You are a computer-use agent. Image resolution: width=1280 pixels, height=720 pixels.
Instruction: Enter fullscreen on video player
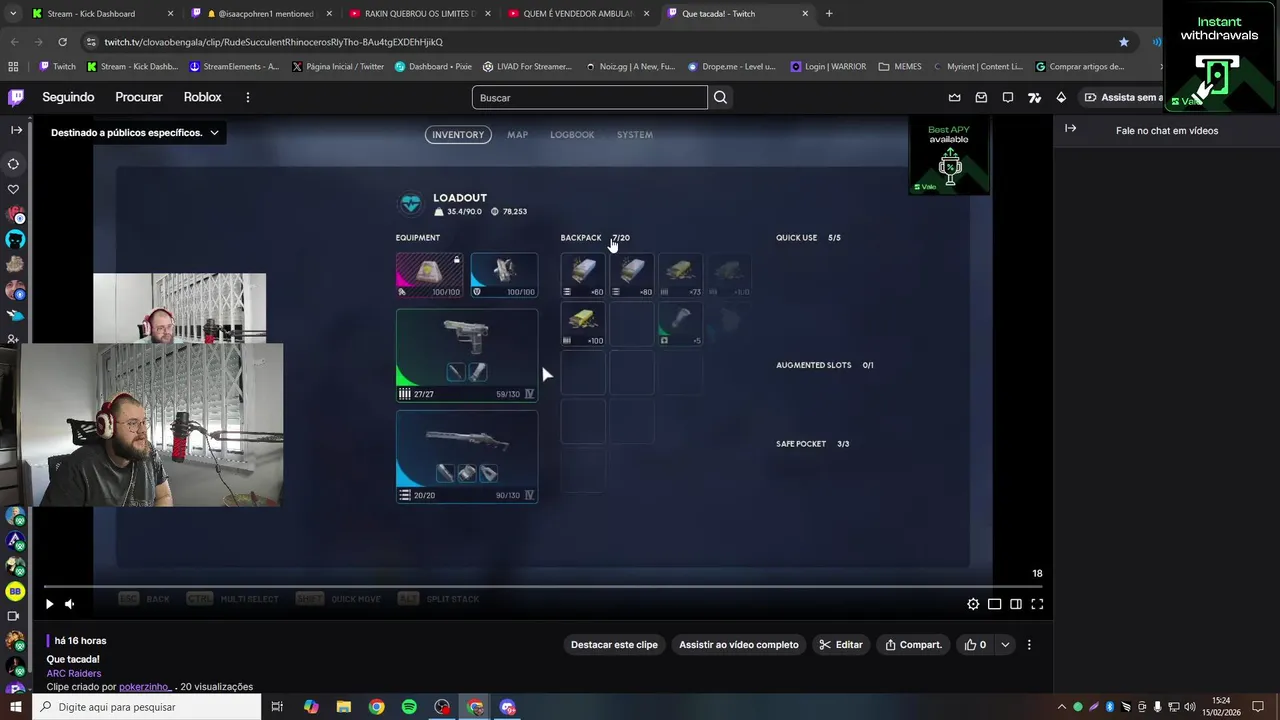[x=1037, y=604]
